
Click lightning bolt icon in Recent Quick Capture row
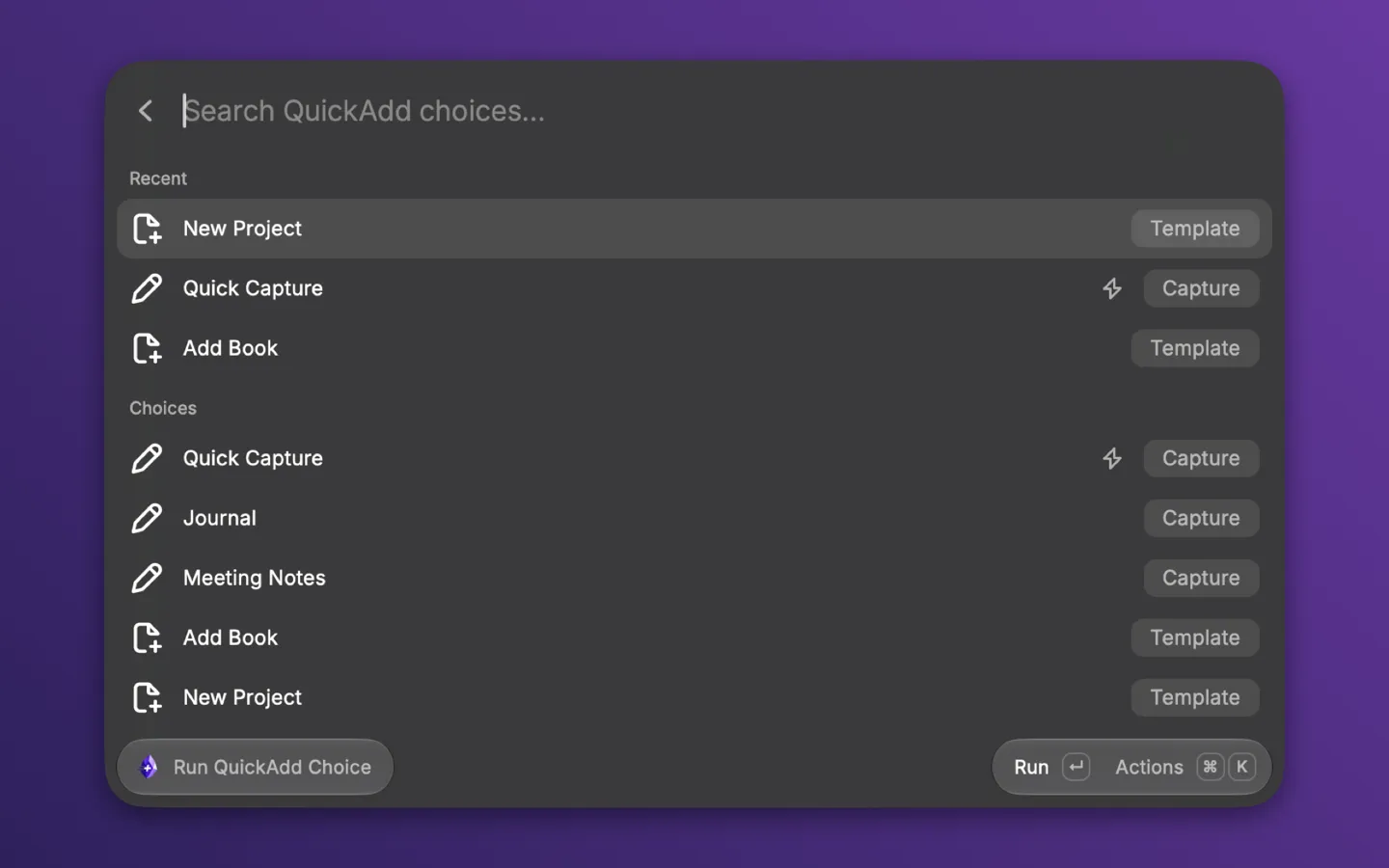pyautogui.click(x=1112, y=288)
